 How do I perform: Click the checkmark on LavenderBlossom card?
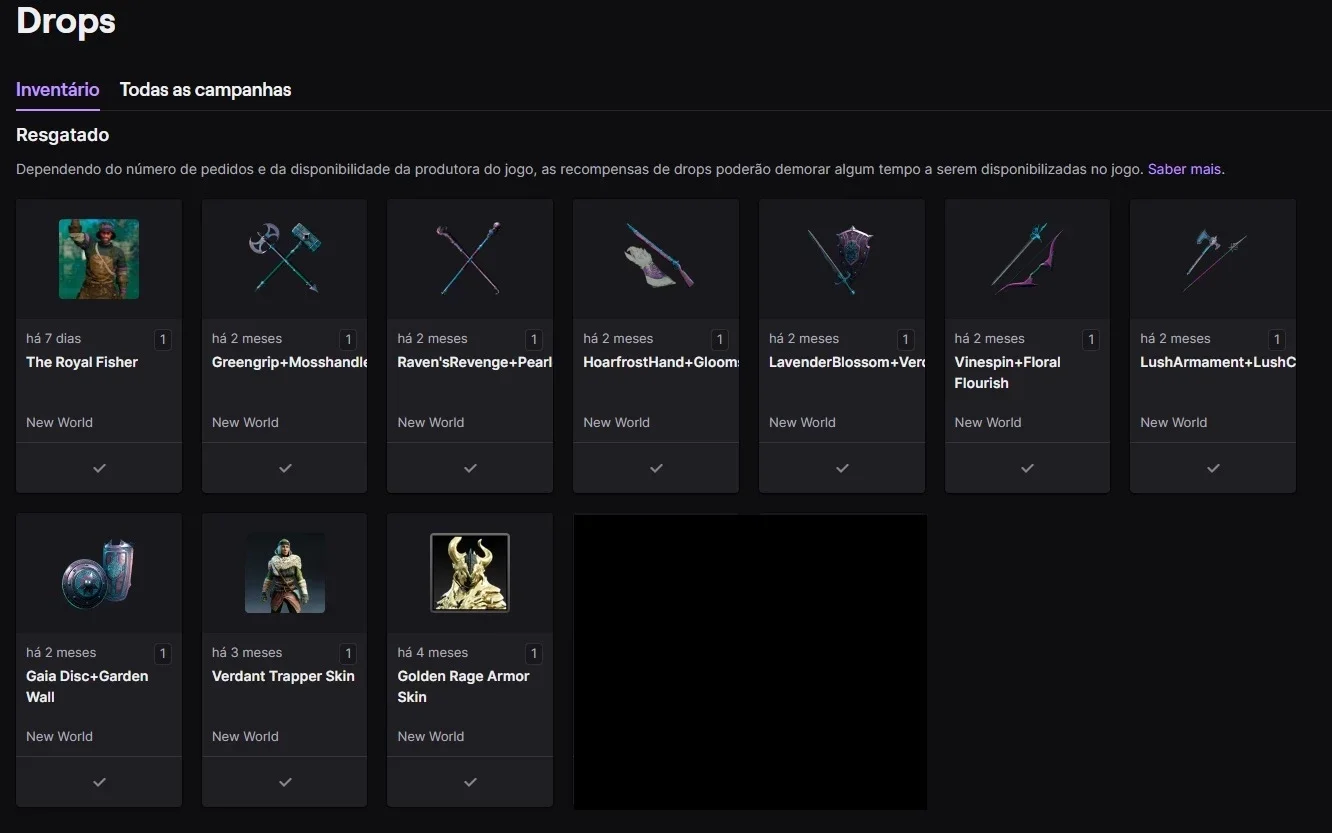842,468
